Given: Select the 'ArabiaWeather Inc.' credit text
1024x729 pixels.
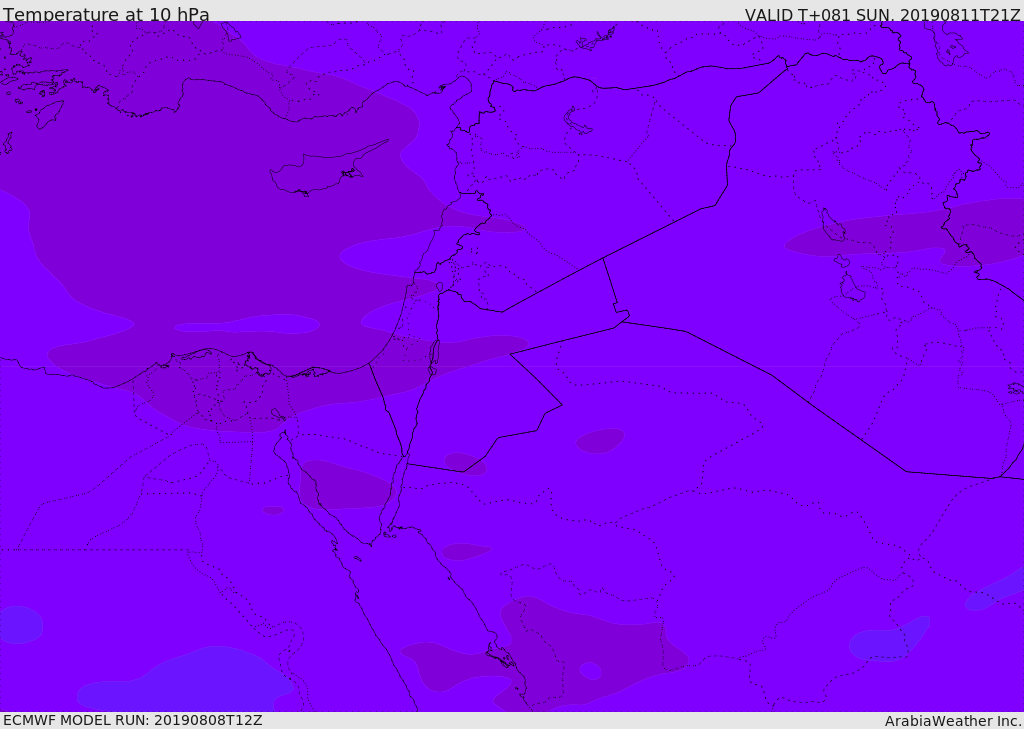Looking at the screenshot, I should [952, 721].
